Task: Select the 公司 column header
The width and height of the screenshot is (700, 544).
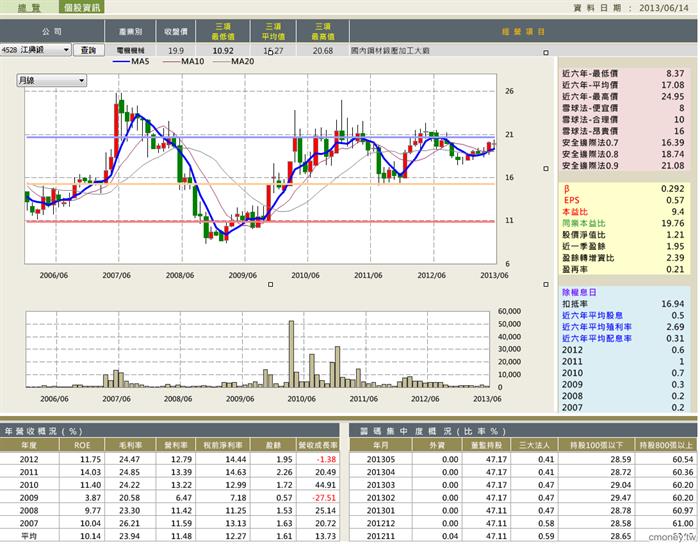Action: coord(52,31)
